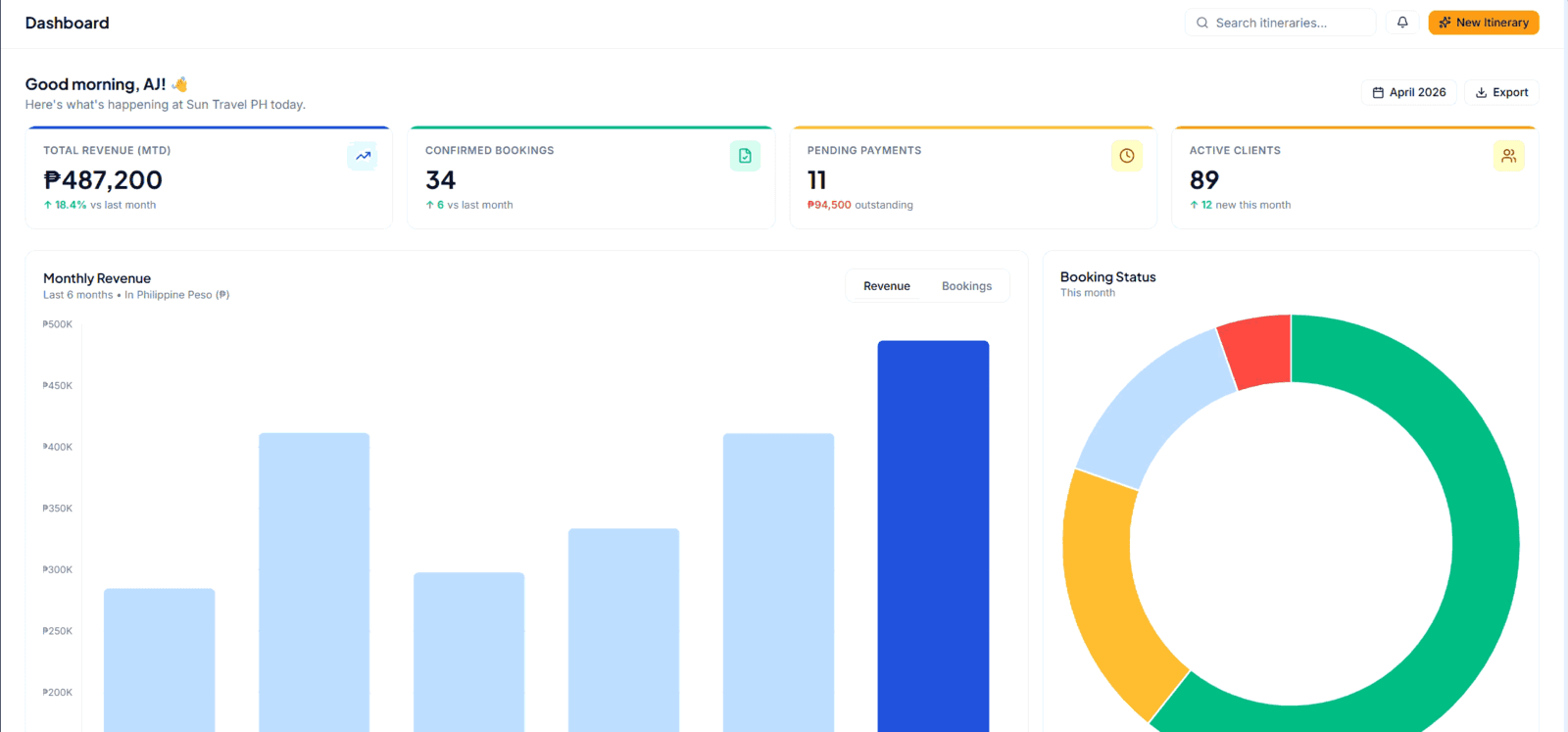
Task: Click the Dashboard page title
Action: (67, 23)
